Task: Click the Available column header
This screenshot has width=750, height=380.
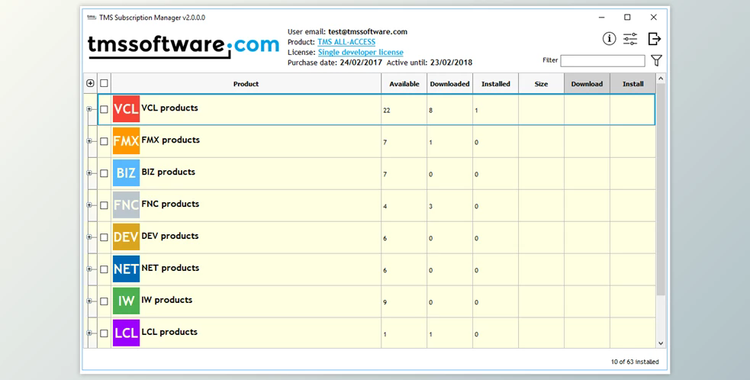Action: pos(404,84)
